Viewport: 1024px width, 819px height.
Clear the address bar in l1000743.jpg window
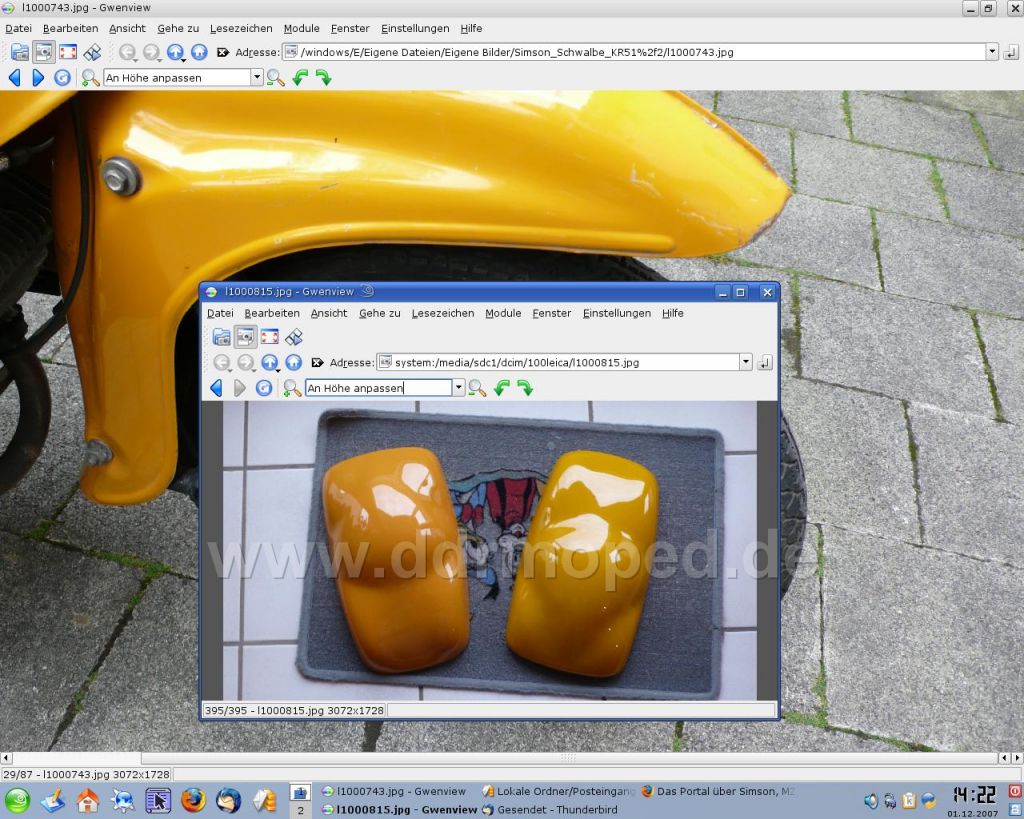click(x=223, y=52)
